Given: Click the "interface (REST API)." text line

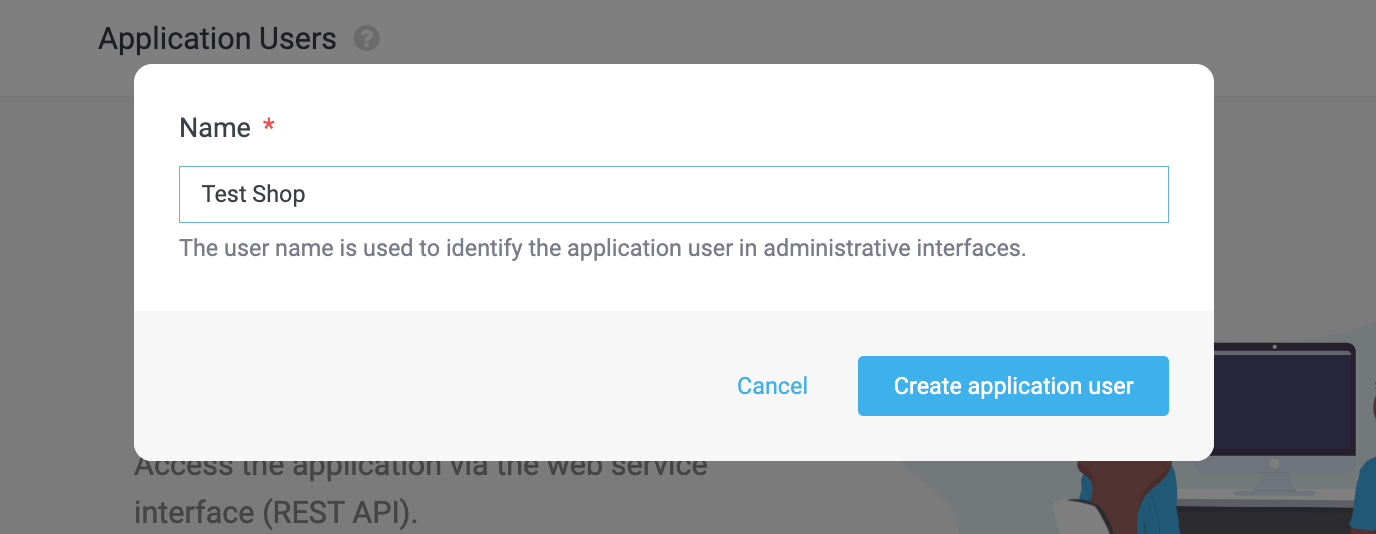Looking at the screenshot, I should tap(275, 512).
